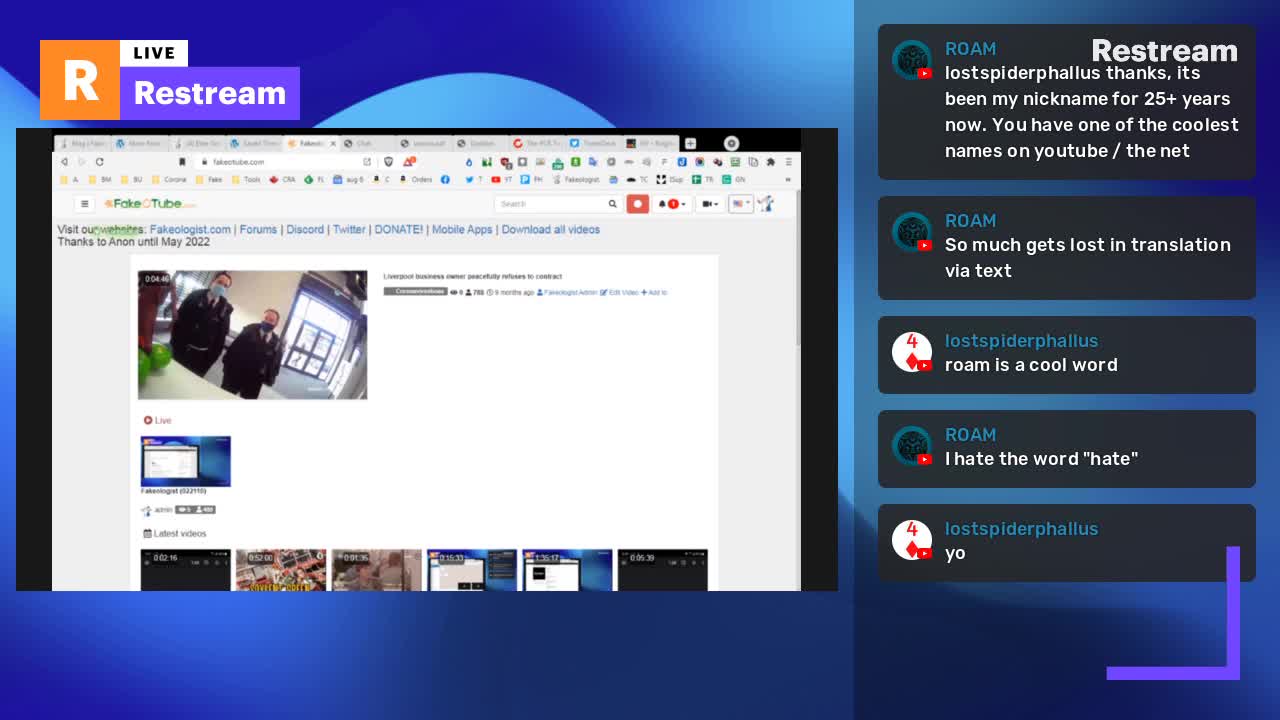The width and height of the screenshot is (1280, 720).
Task: Open the Fakeologist Admin channel link
Action: click(567, 292)
